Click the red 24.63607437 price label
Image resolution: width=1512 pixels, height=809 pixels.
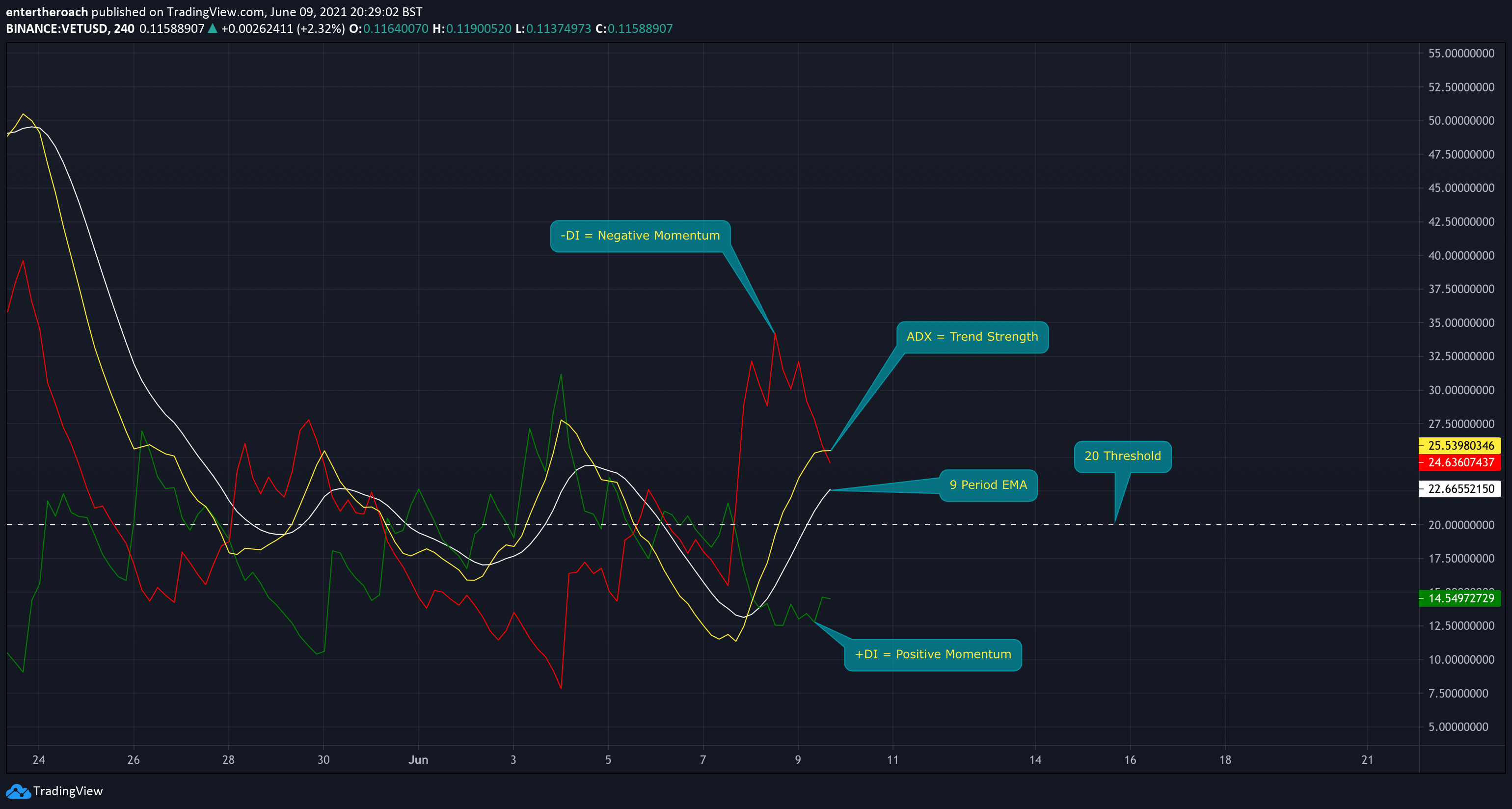tap(1460, 462)
